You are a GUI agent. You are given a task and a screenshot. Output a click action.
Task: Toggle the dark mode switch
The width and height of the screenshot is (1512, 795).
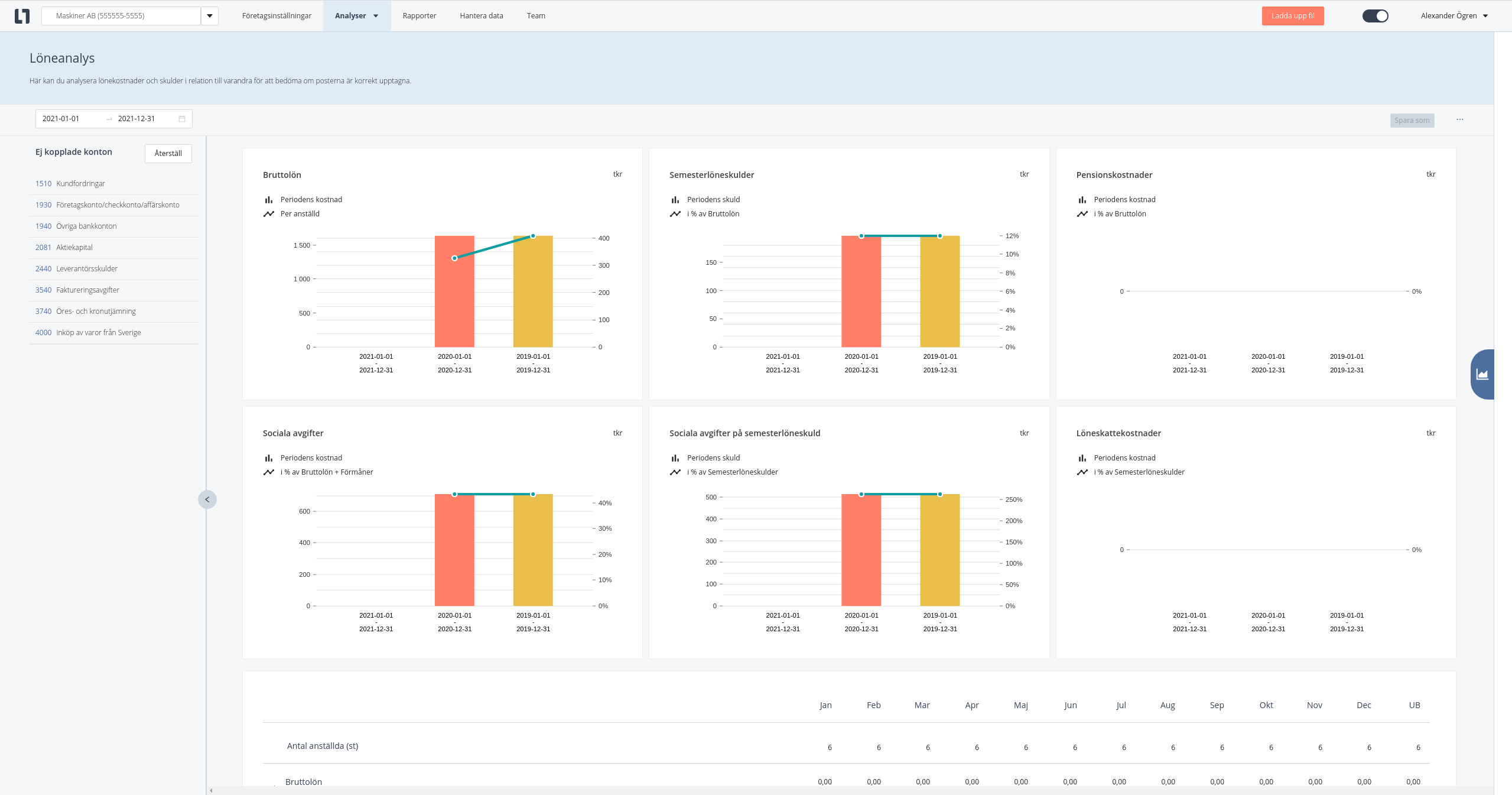(1375, 16)
